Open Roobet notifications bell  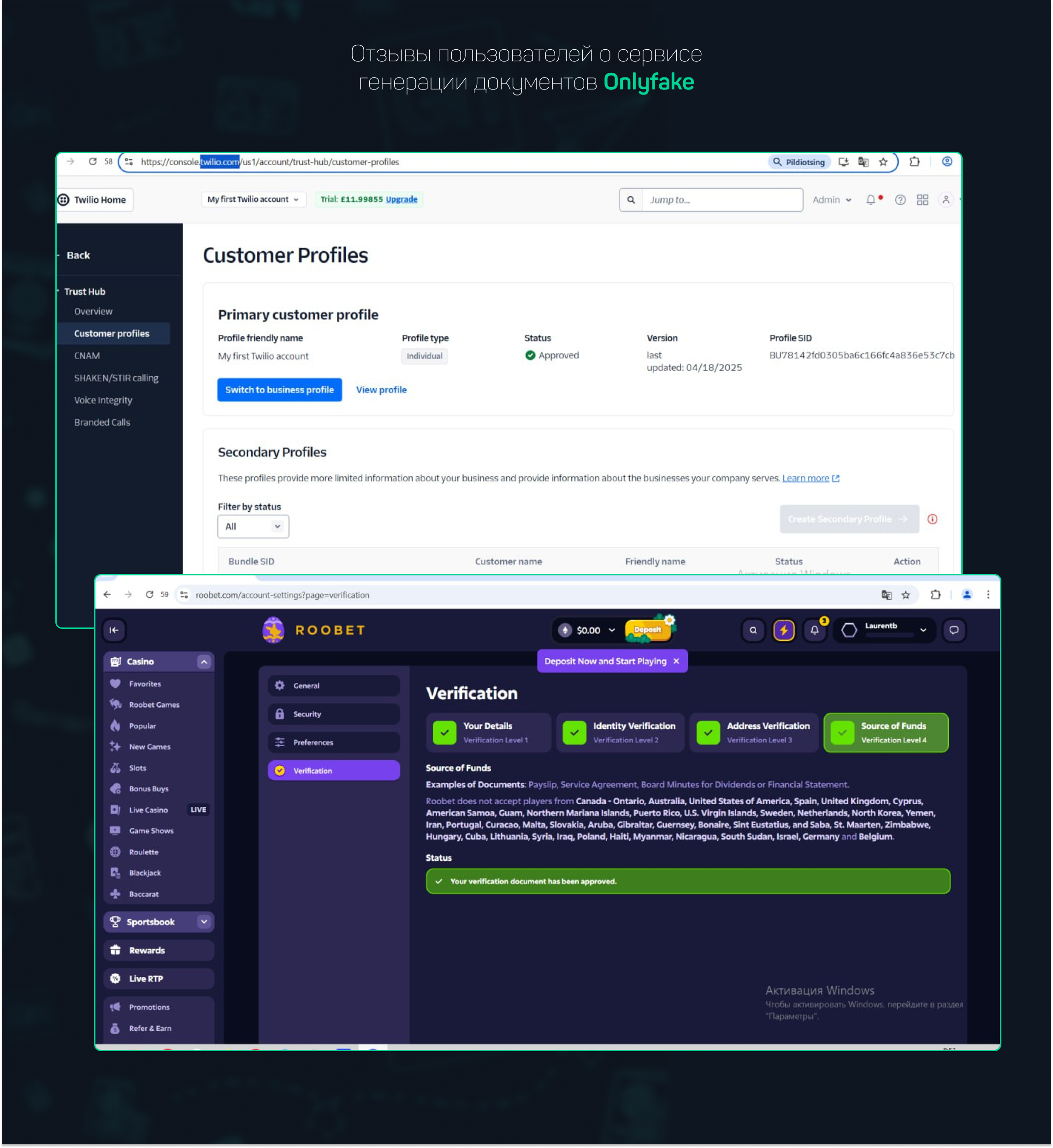[814, 630]
